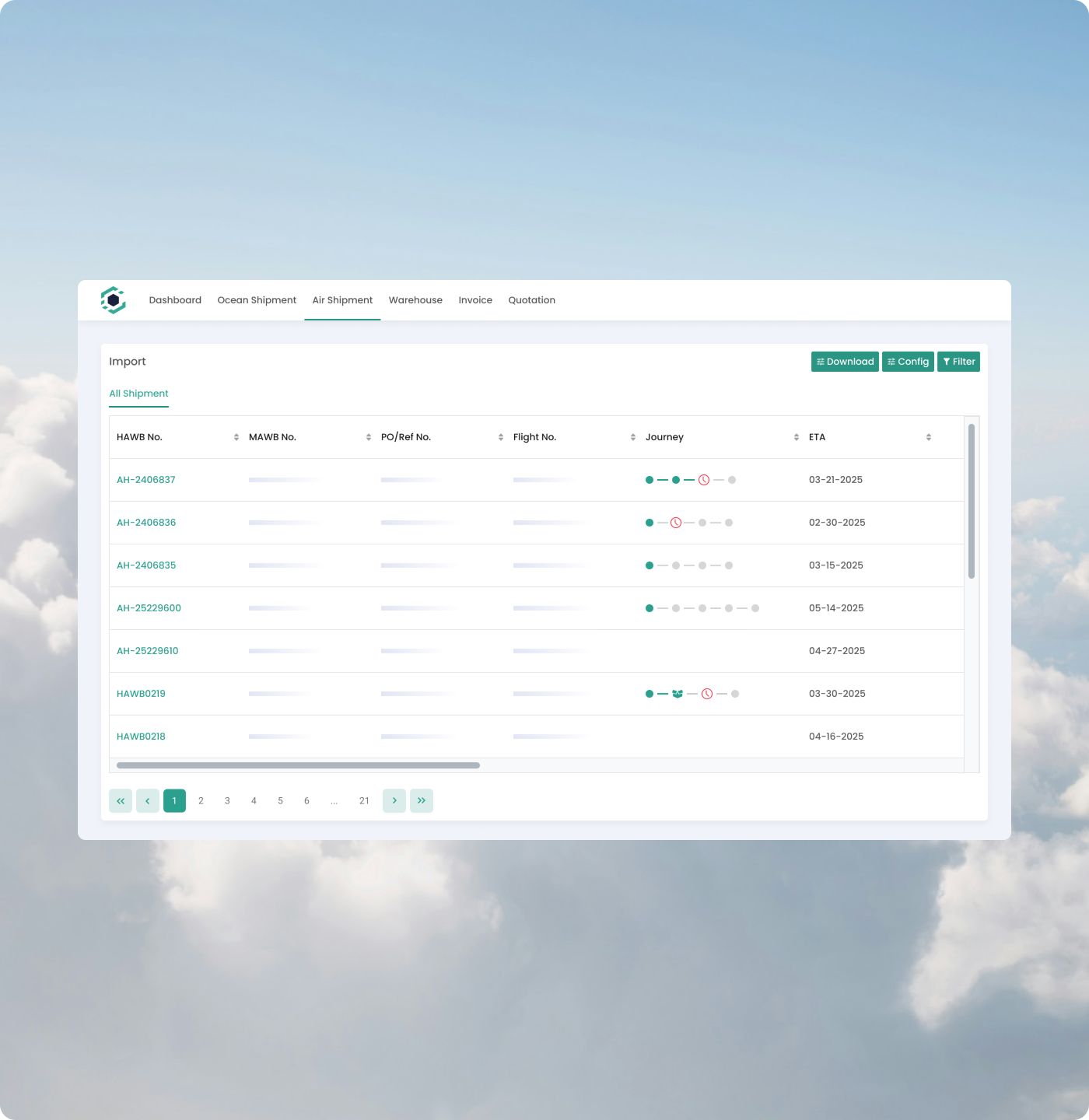Sort the HAWB No. column
Image resolution: width=1089 pixels, height=1120 pixels.
coord(236,437)
